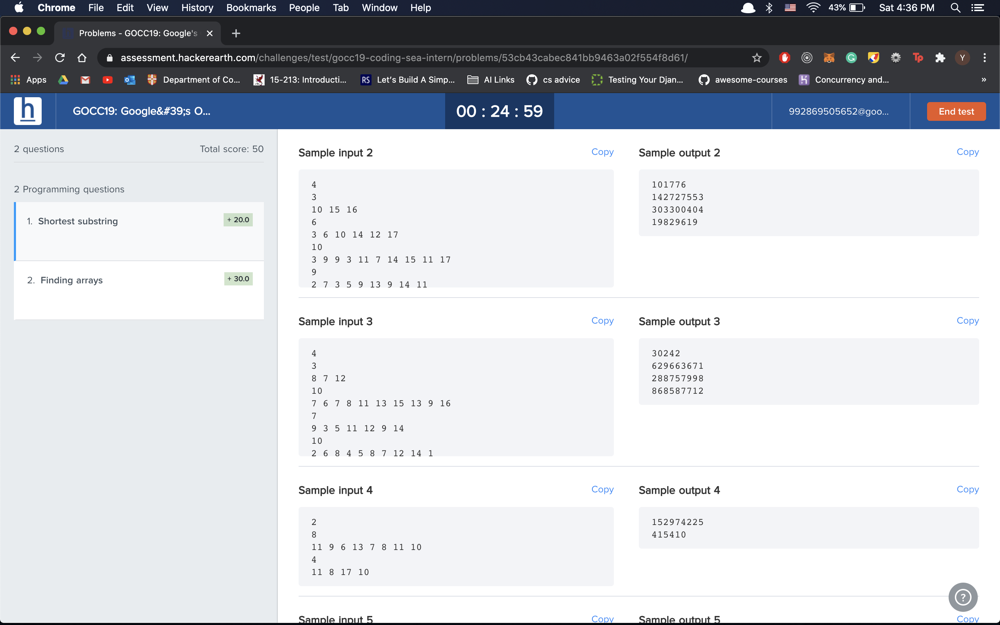Viewport: 1000px width, 625px height.
Task: Click the MetaMask fox extension icon
Action: click(x=829, y=57)
